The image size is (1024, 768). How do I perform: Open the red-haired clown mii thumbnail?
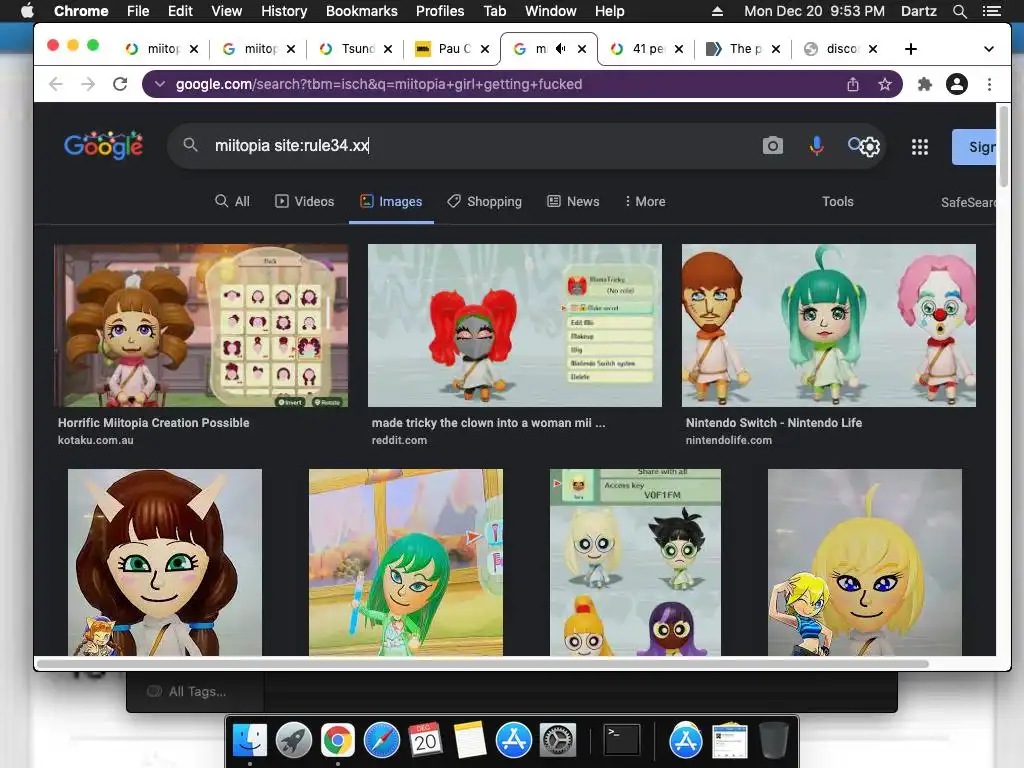(x=515, y=325)
